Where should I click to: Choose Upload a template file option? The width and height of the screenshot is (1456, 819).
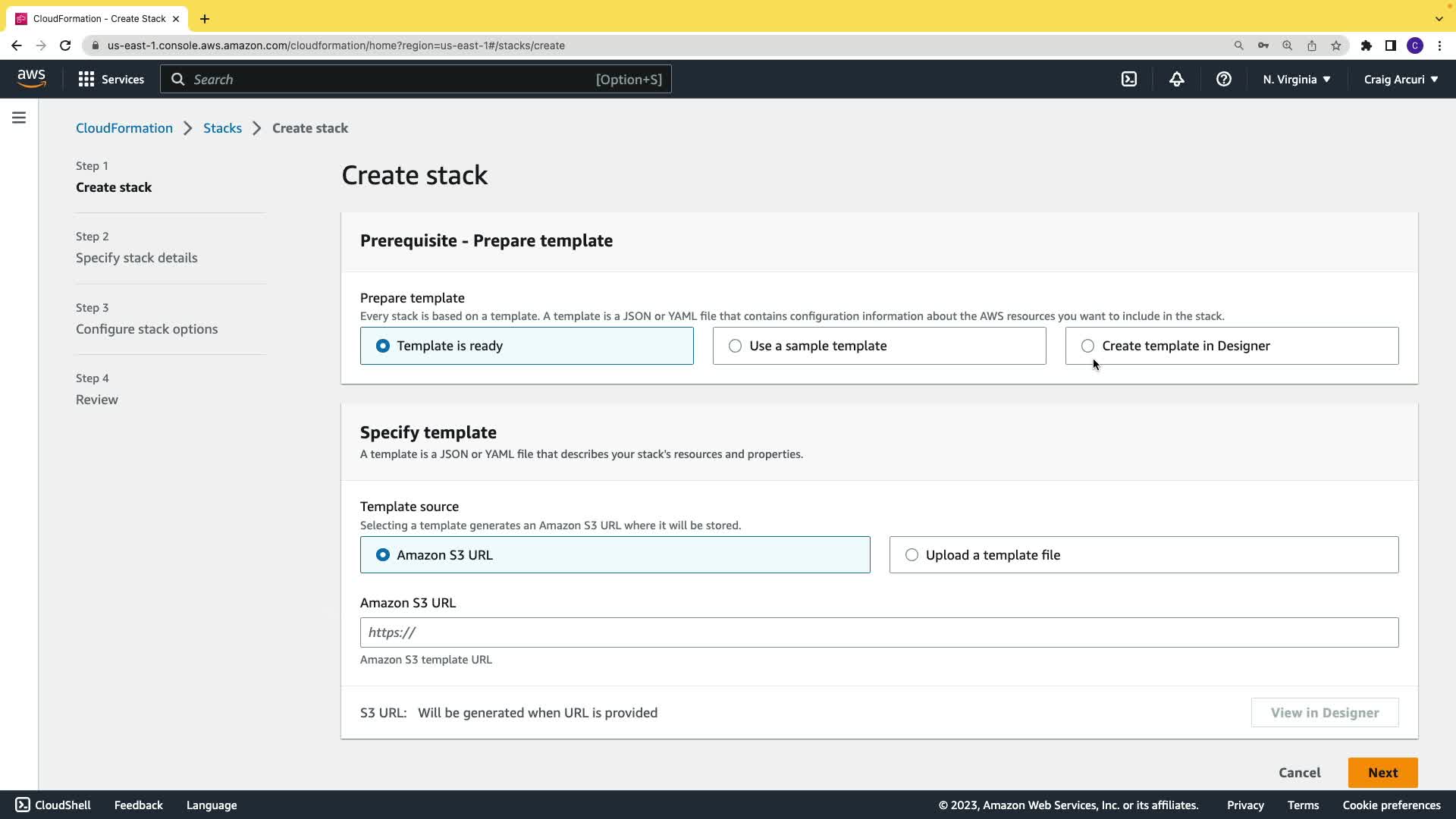(912, 555)
